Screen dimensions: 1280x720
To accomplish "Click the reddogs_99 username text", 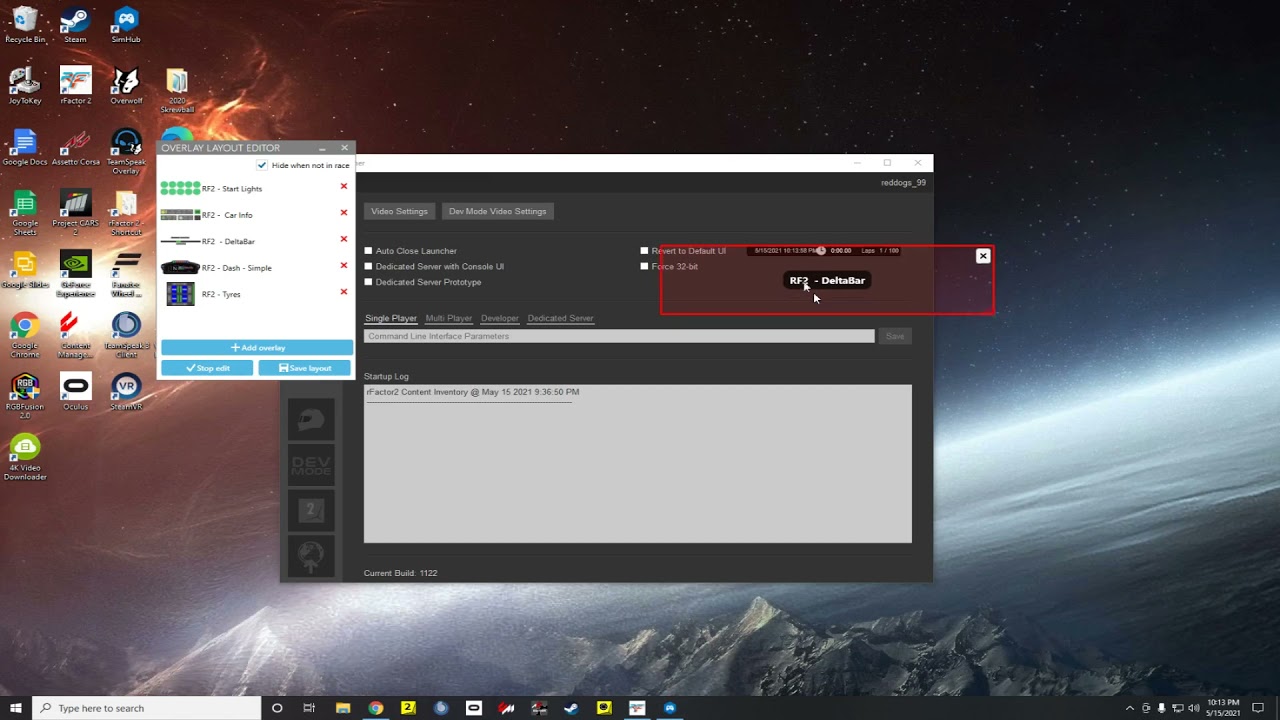I will 903,183.
